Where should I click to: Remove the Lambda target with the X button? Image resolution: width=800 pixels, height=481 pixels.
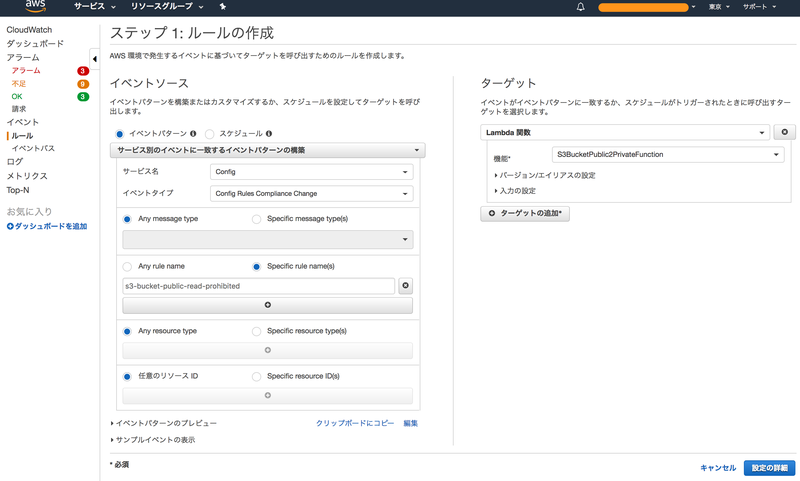coord(784,132)
